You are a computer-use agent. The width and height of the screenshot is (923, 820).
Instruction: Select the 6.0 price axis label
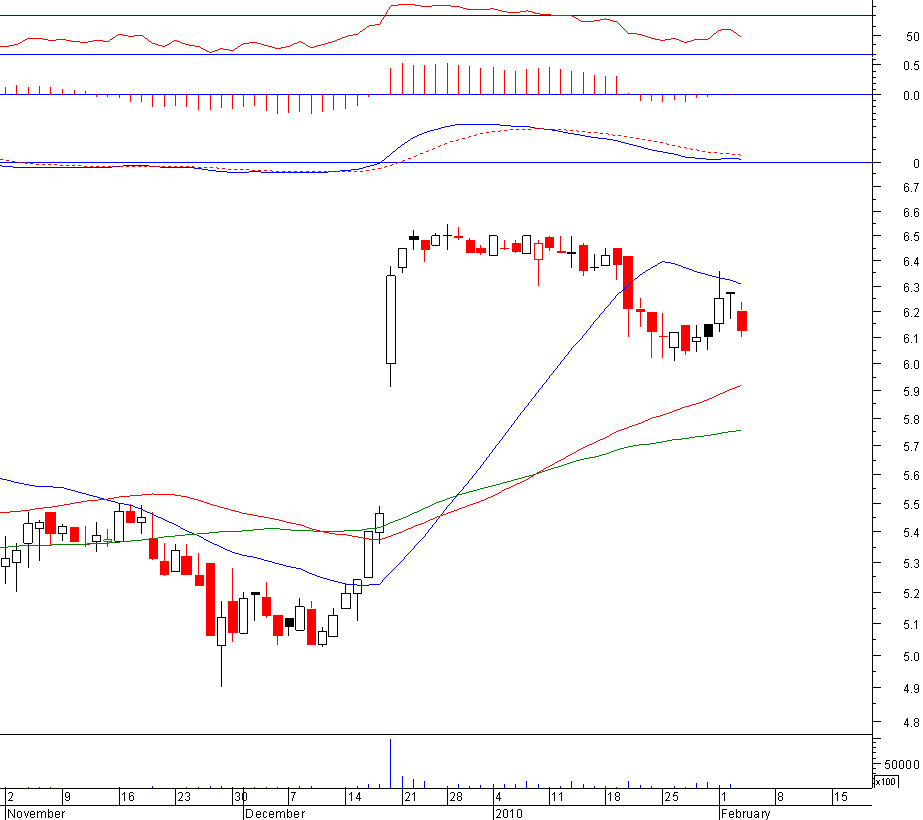(x=911, y=364)
